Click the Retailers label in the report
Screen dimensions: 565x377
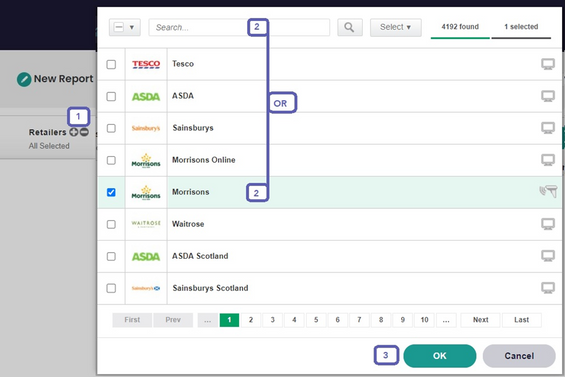tap(48, 132)
